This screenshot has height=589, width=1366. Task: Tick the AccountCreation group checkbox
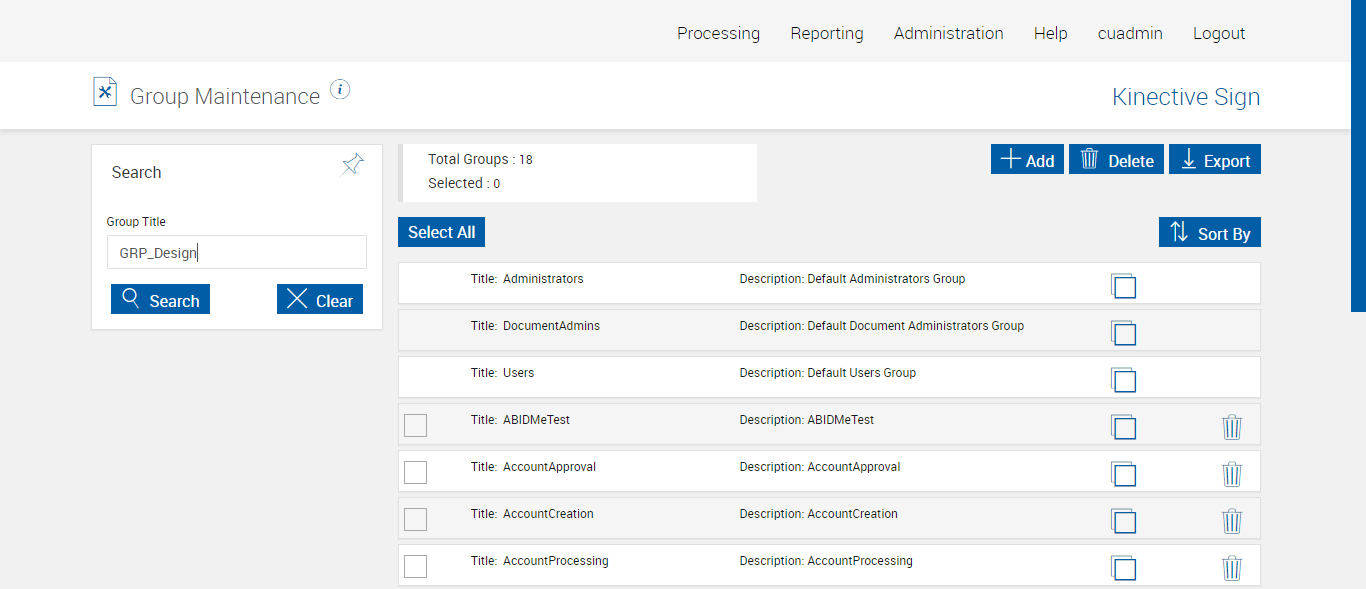415,519
